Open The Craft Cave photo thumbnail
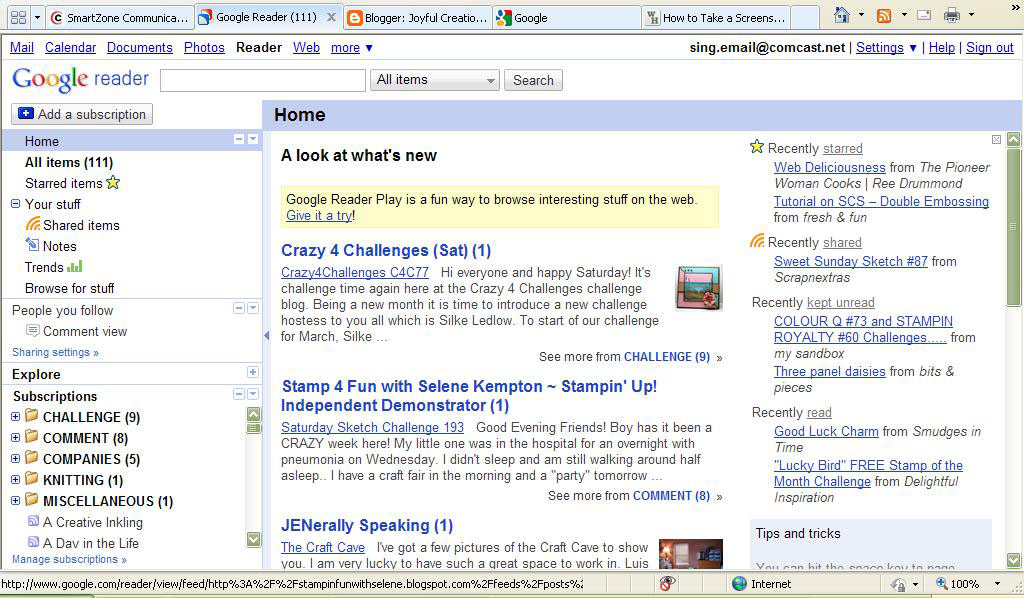Screen dimensions: 1024x598 pos(691,554)
